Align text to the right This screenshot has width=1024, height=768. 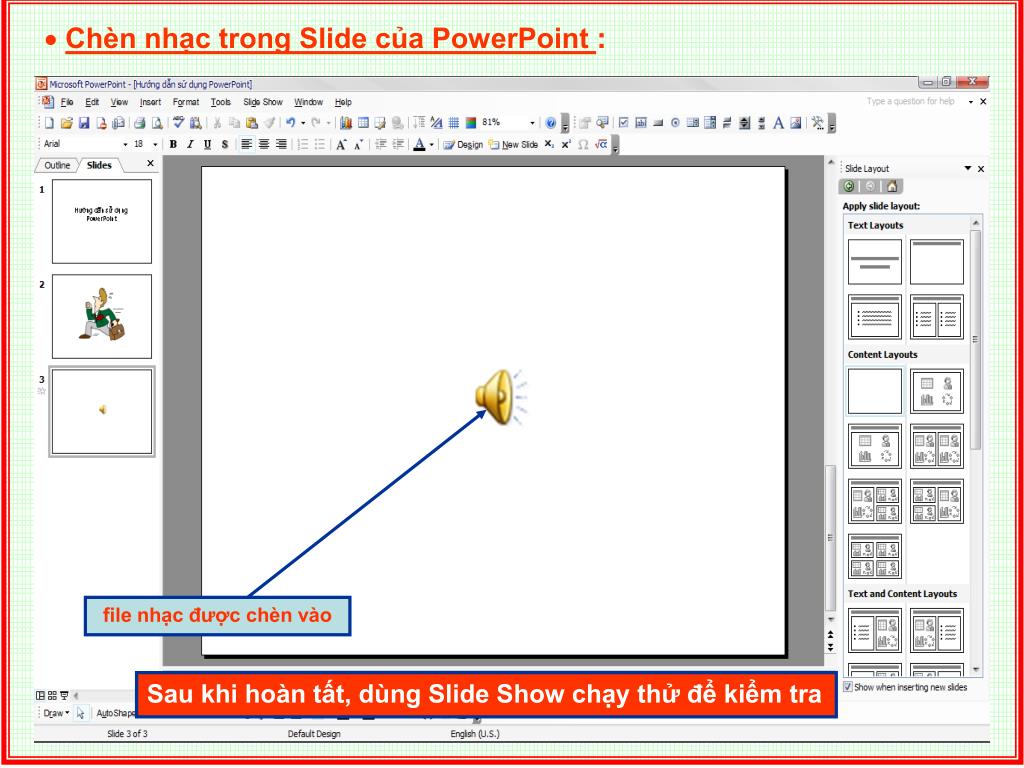click(281, 144)
